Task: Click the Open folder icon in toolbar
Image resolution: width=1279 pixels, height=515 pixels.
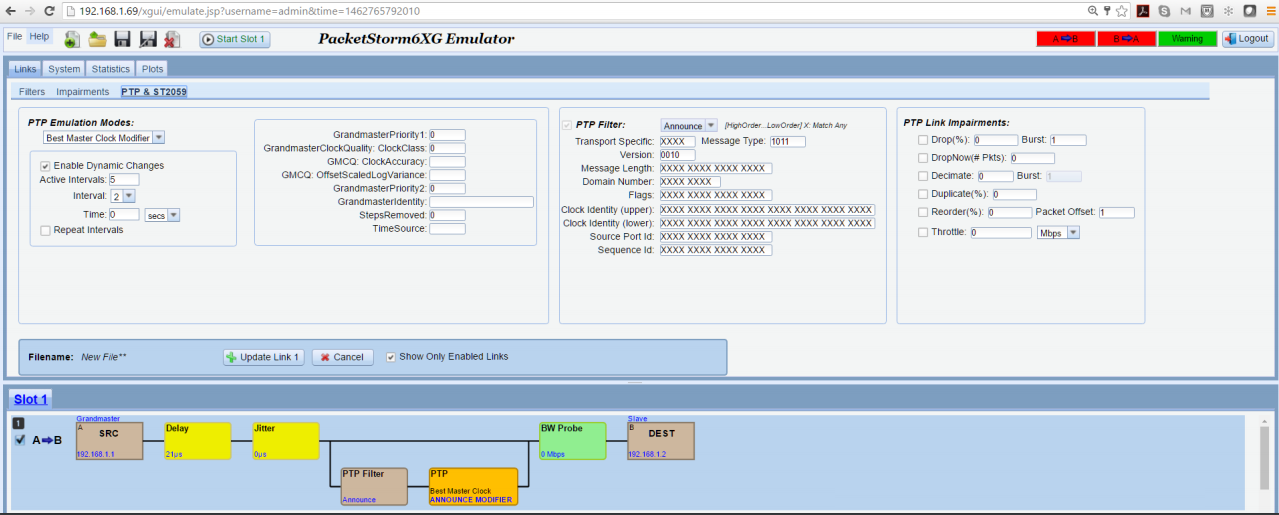Action: pos(97,39)
